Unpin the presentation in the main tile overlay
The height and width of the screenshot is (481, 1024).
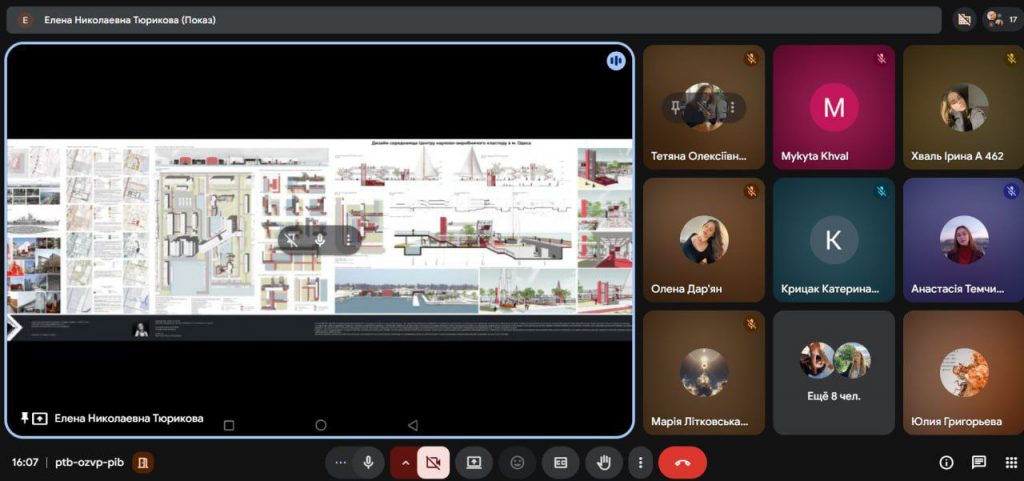291,239
